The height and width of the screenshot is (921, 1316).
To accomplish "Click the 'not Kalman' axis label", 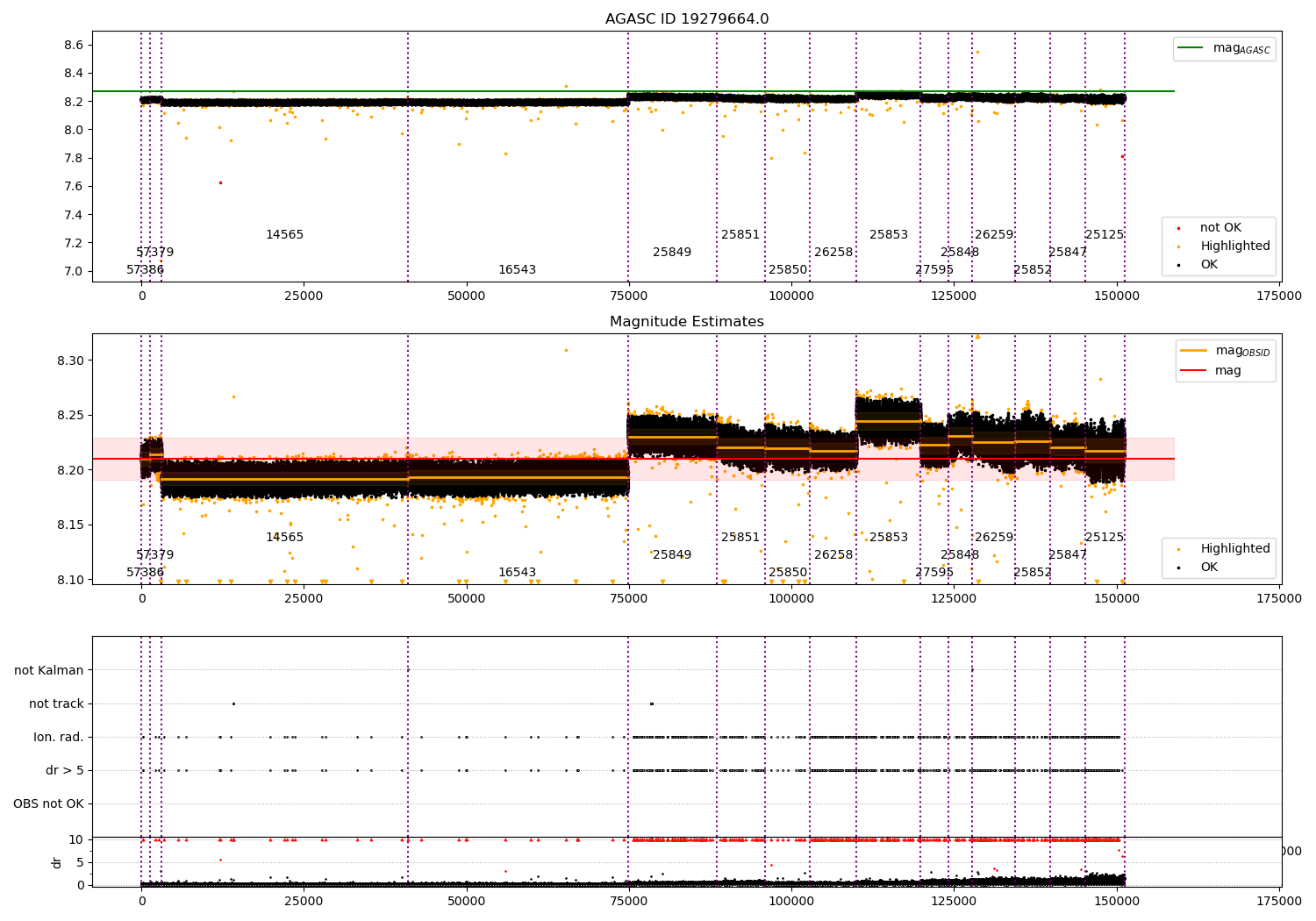I will 49,670.
